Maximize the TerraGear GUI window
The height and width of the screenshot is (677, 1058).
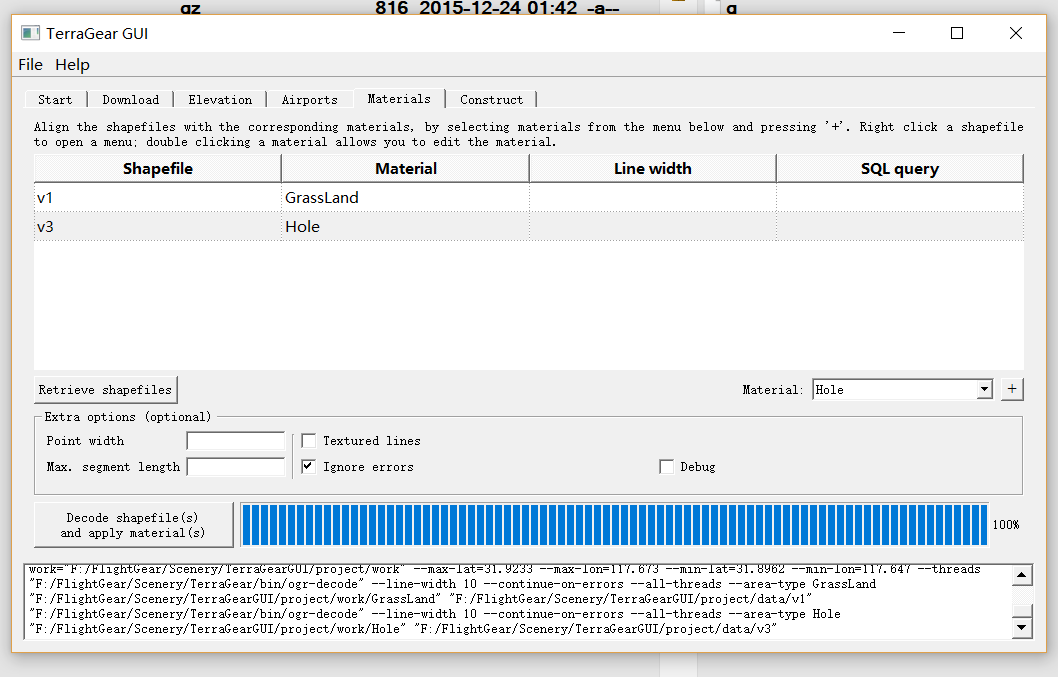(x=957, y=33)
